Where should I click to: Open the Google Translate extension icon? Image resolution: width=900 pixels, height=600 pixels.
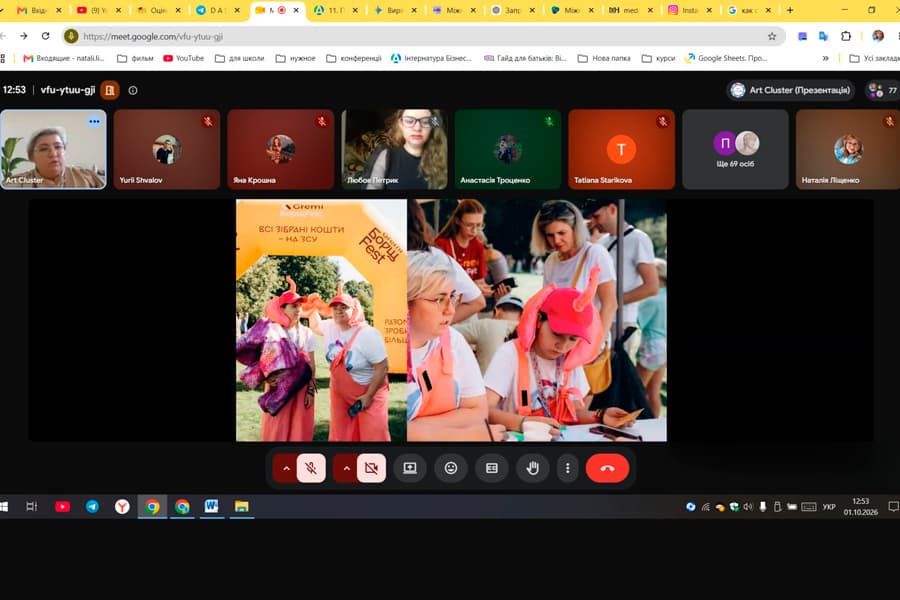tap(824, 36)
